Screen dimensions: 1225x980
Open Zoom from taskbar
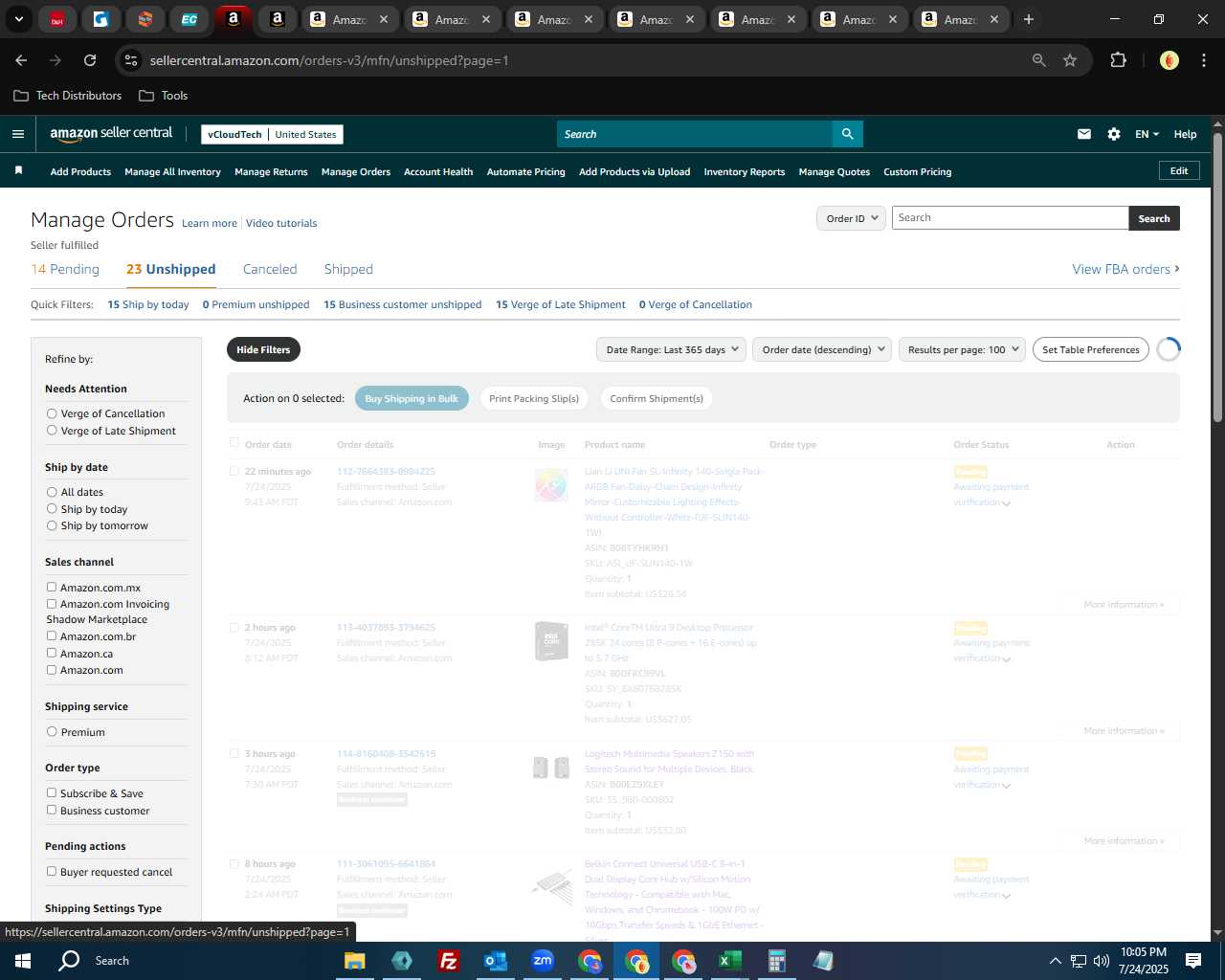point(543,961)
